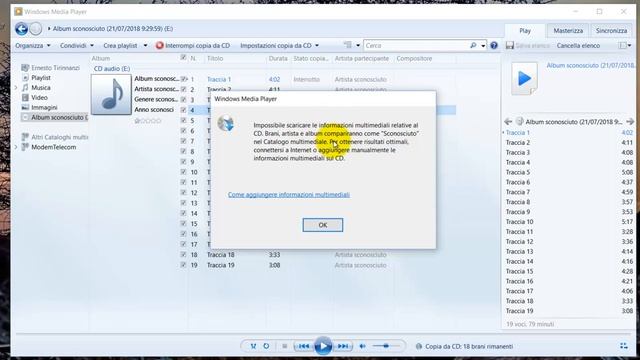
Task: Open the Organizza dropdown menu
Action: pos(33,45)
